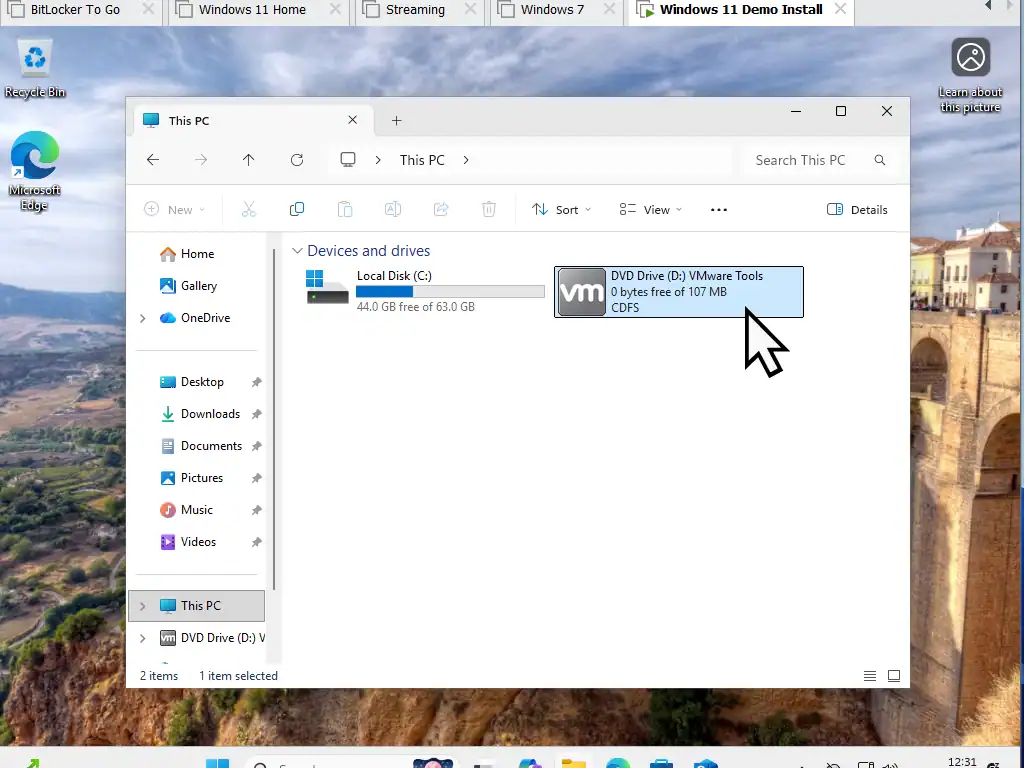1024x768 pixels.
Task: Toggle the Details pane button
Action: 857,209
